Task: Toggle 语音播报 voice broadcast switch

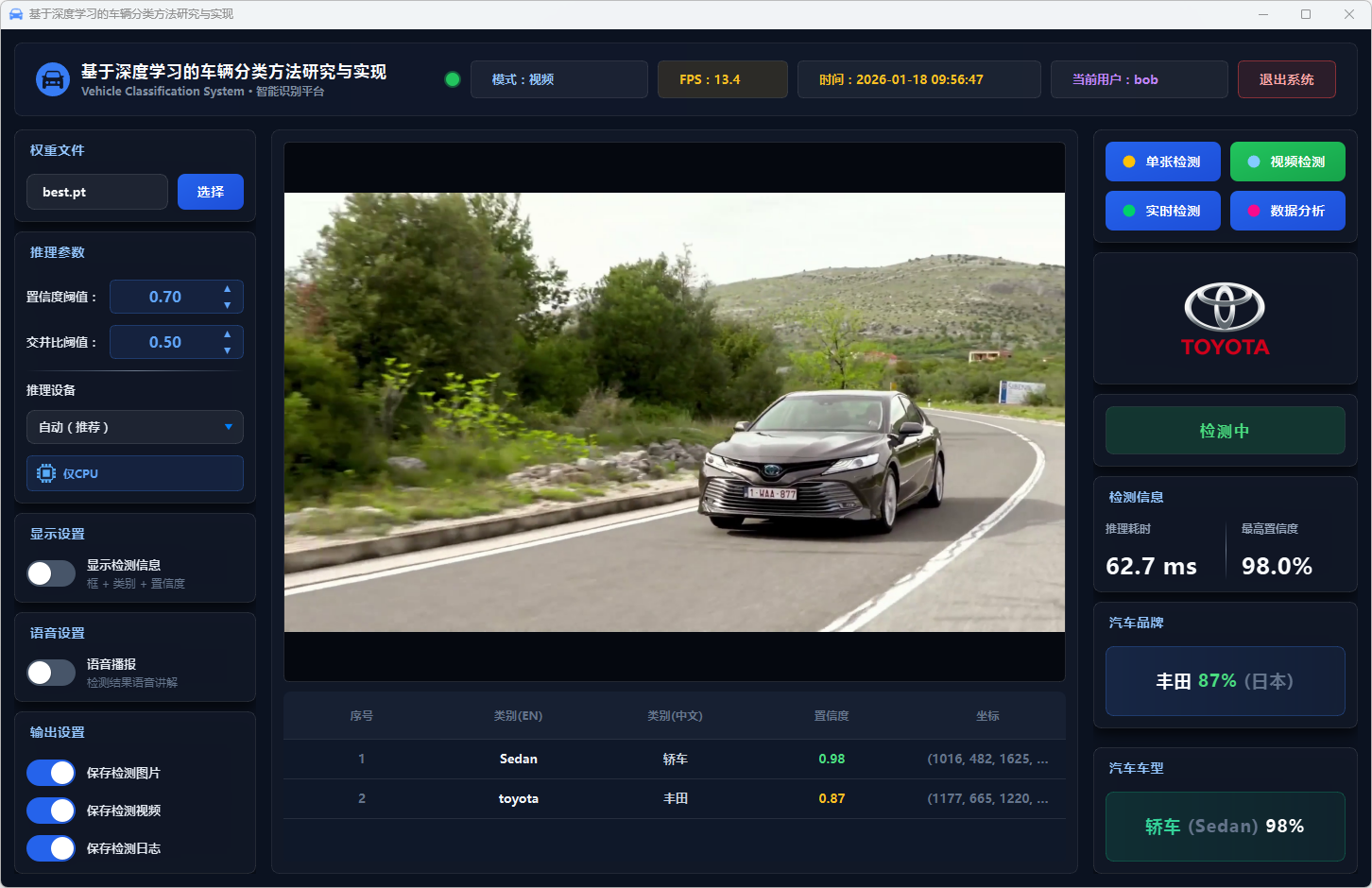Action: click(51, 673)
